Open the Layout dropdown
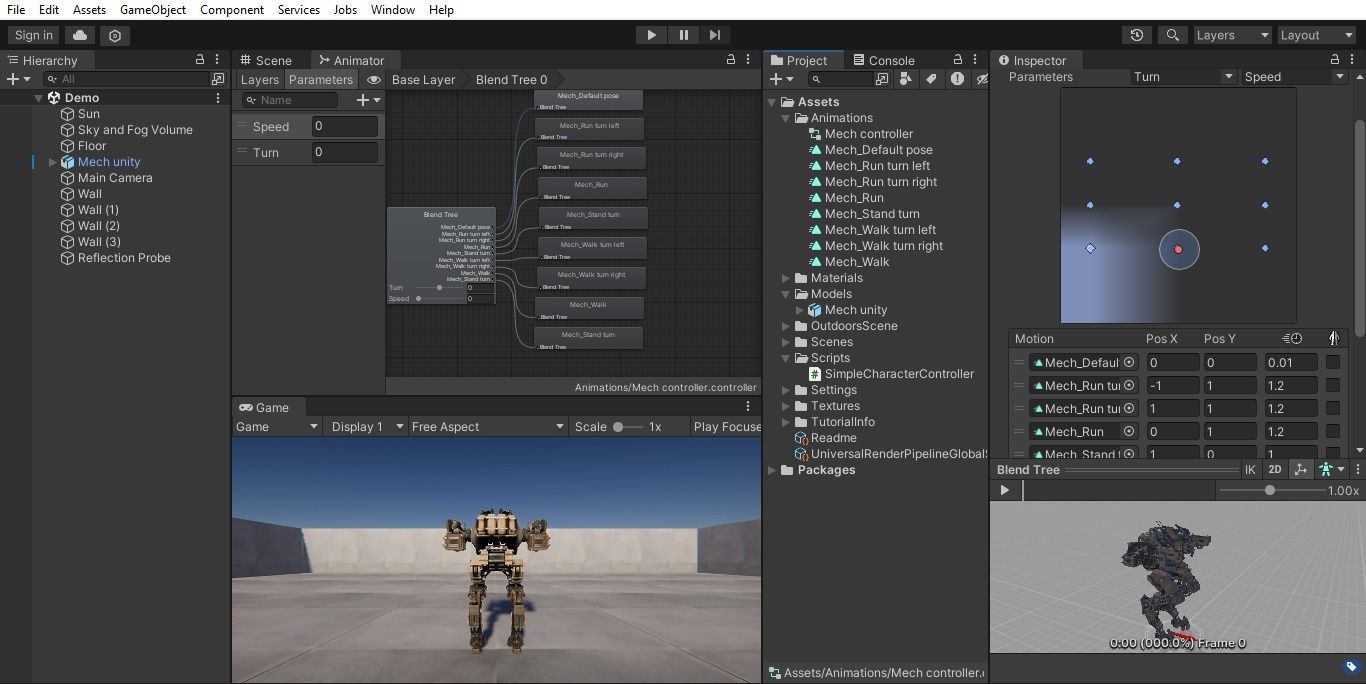Image resolution: width=1366 pixels, height=684 pixels. pos(1316,35)
